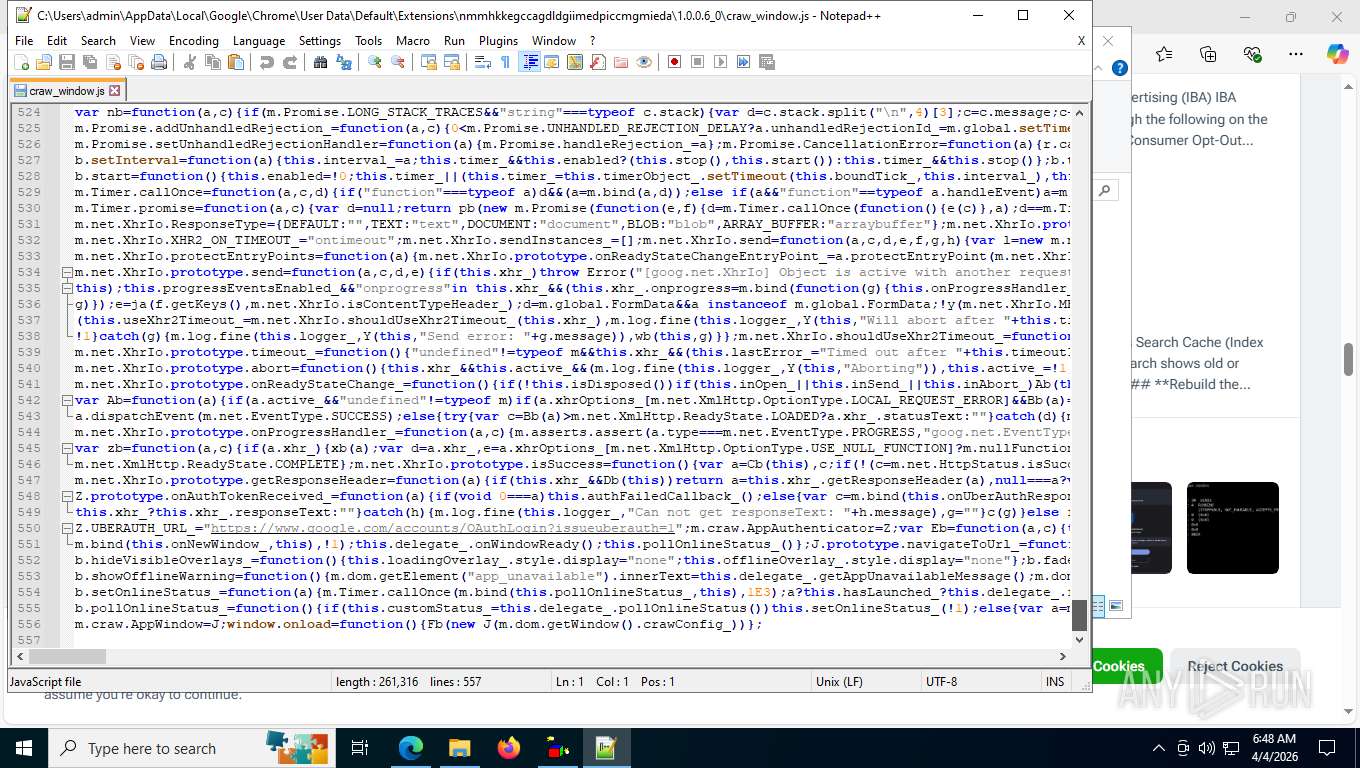Click the Close document toolbar icon
Image resolution: width=1360 pixels, height=768 pixels.
[112, 62]
